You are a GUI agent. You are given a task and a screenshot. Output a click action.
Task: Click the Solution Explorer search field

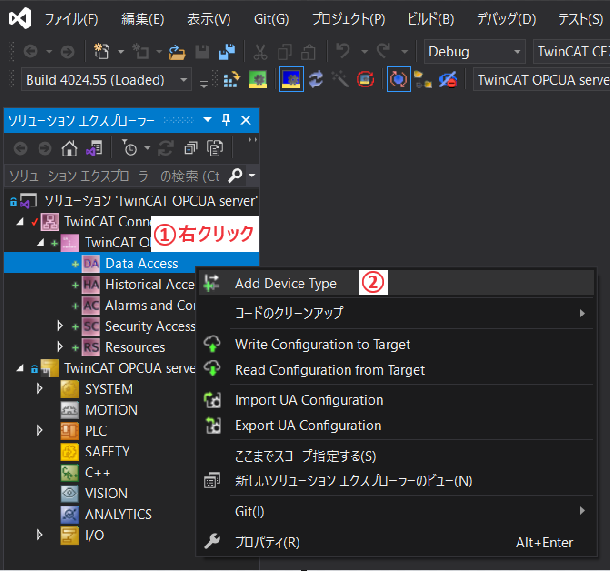coord(117,176)
